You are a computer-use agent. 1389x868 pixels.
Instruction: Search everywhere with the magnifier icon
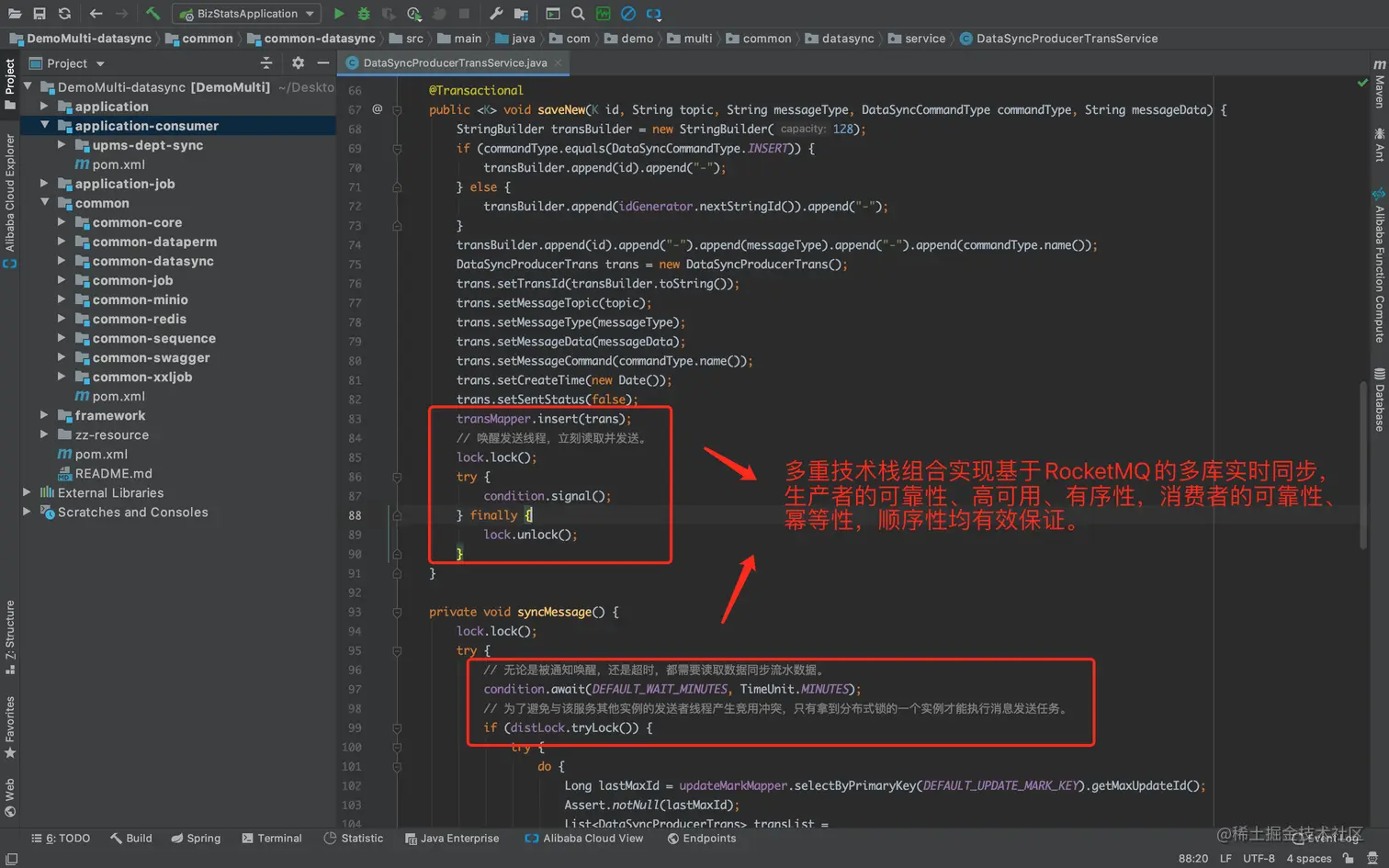tap(578, 14)
